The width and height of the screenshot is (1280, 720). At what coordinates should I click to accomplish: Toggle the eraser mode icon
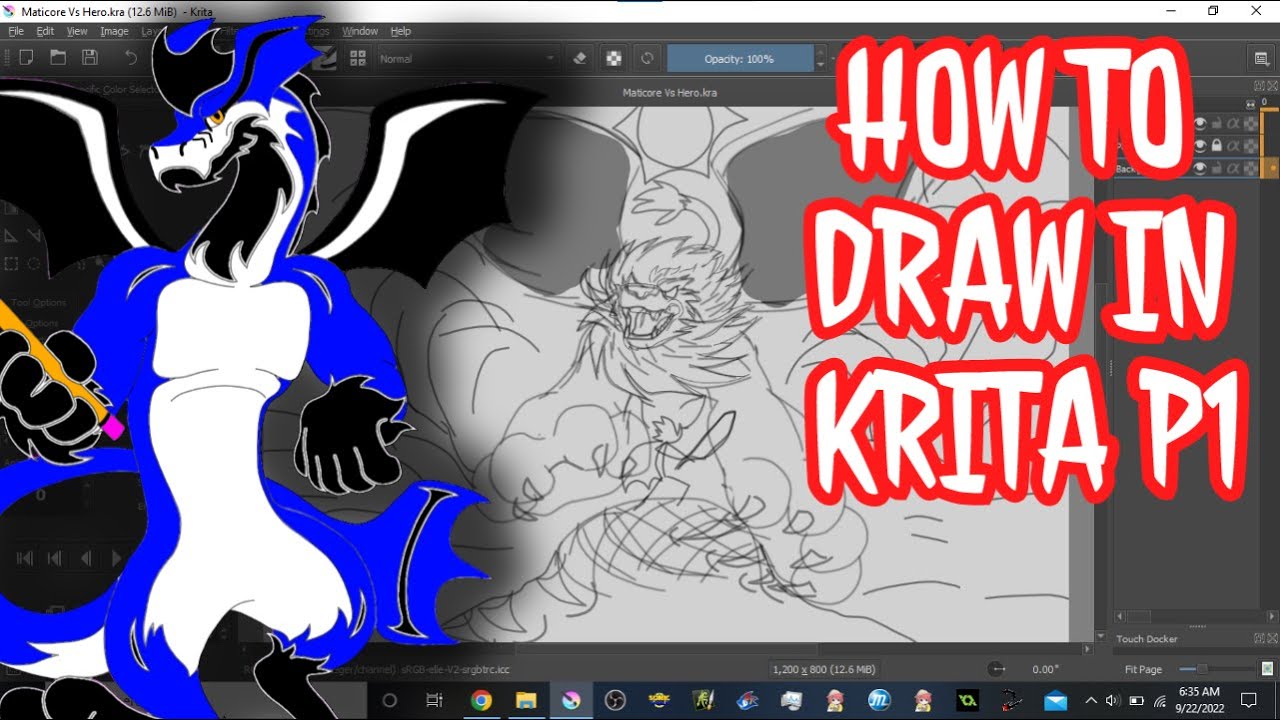point(578,58)
